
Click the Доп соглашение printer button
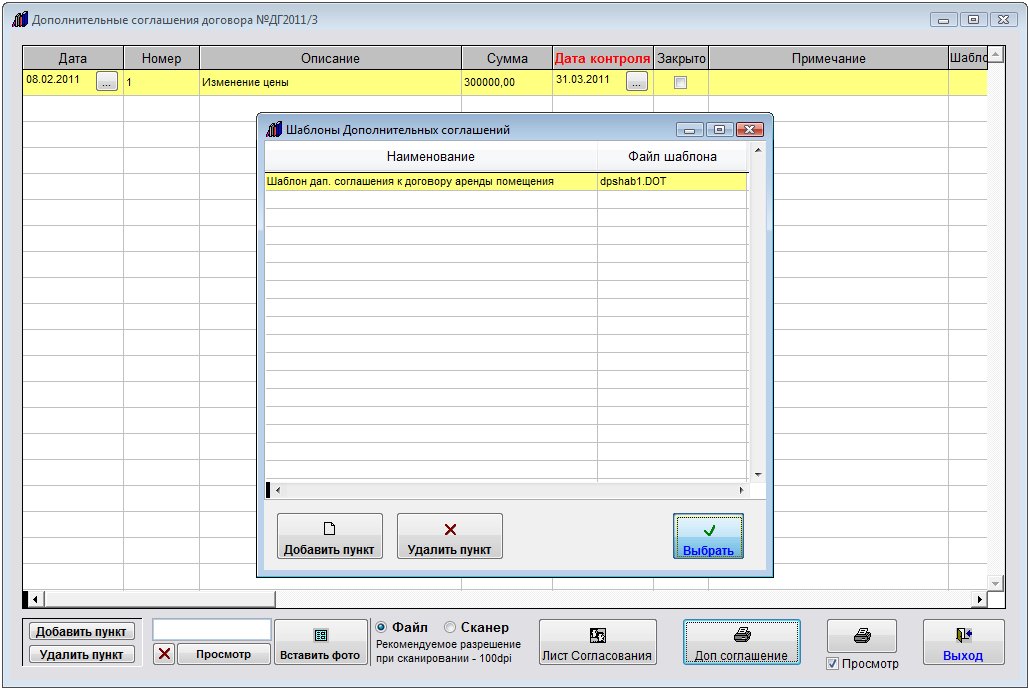tap(742, 642)
